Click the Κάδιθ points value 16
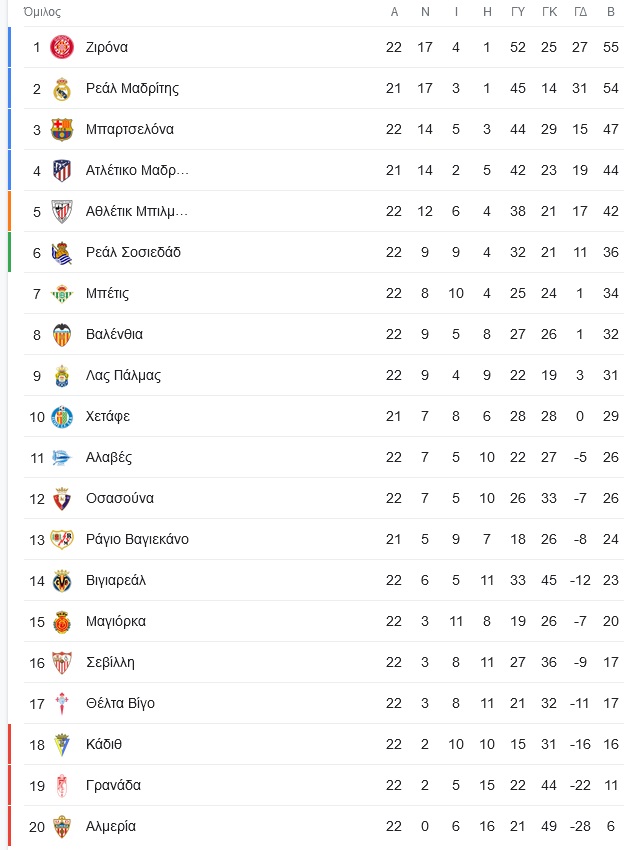This screenshot has width=624, height=850. [611, 744]
